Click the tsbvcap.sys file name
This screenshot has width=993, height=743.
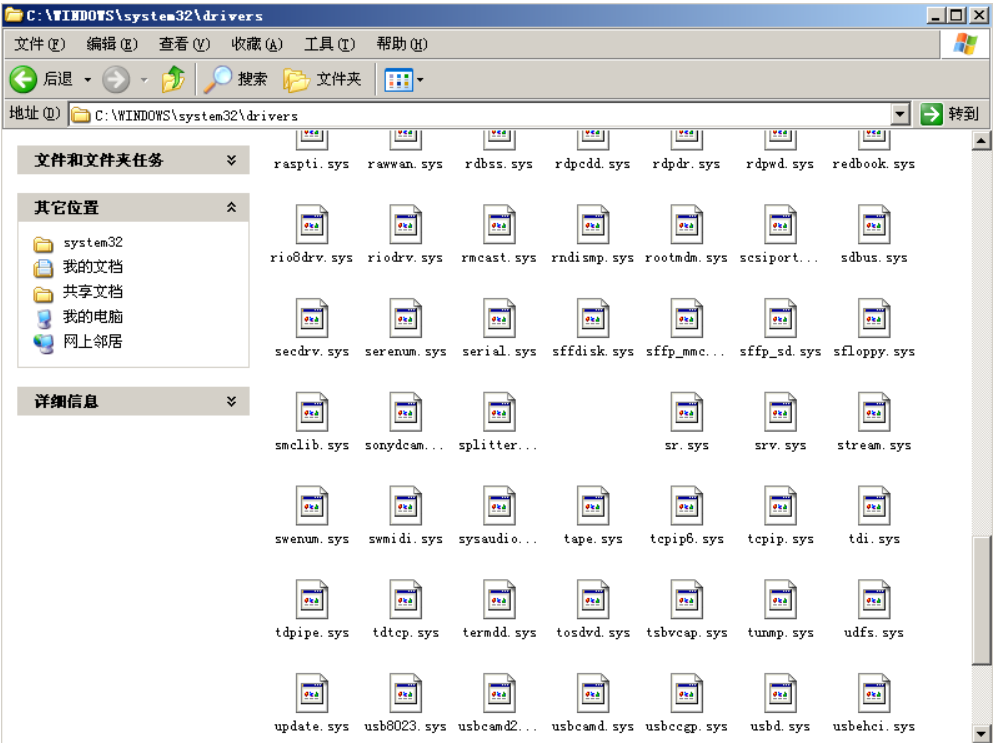click(x=686, y=632)
